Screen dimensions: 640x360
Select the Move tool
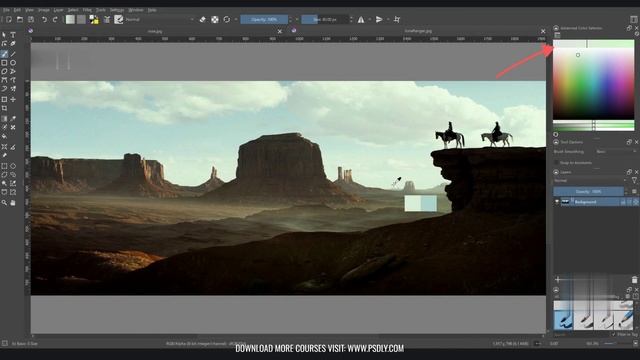[x=13, y=100]
